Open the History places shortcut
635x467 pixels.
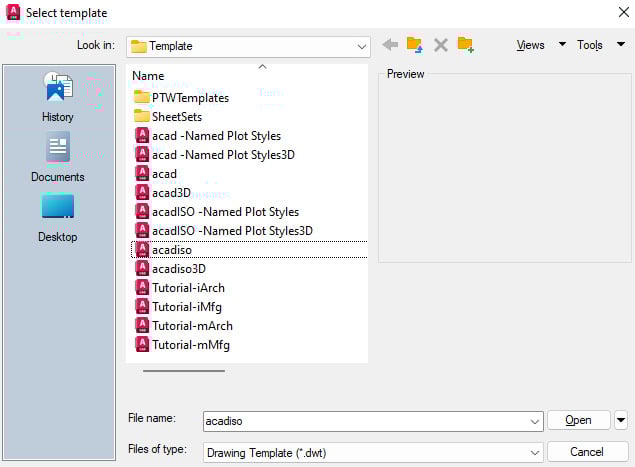[58, 97]
